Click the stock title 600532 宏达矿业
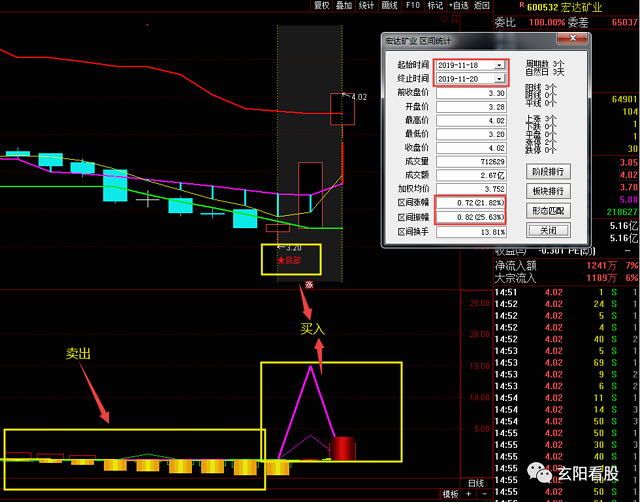 [x=564, y=7]
